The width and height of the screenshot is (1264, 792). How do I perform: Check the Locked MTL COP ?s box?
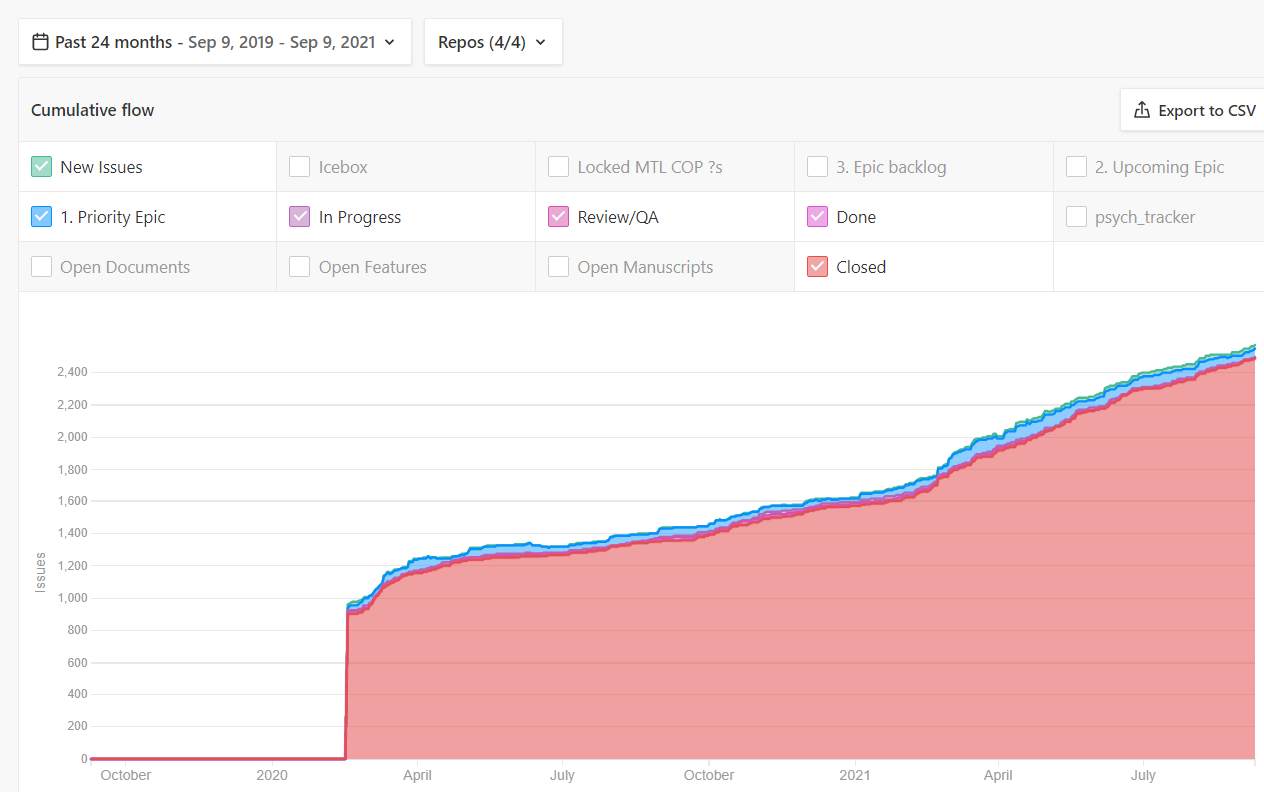tap(558, 167)
